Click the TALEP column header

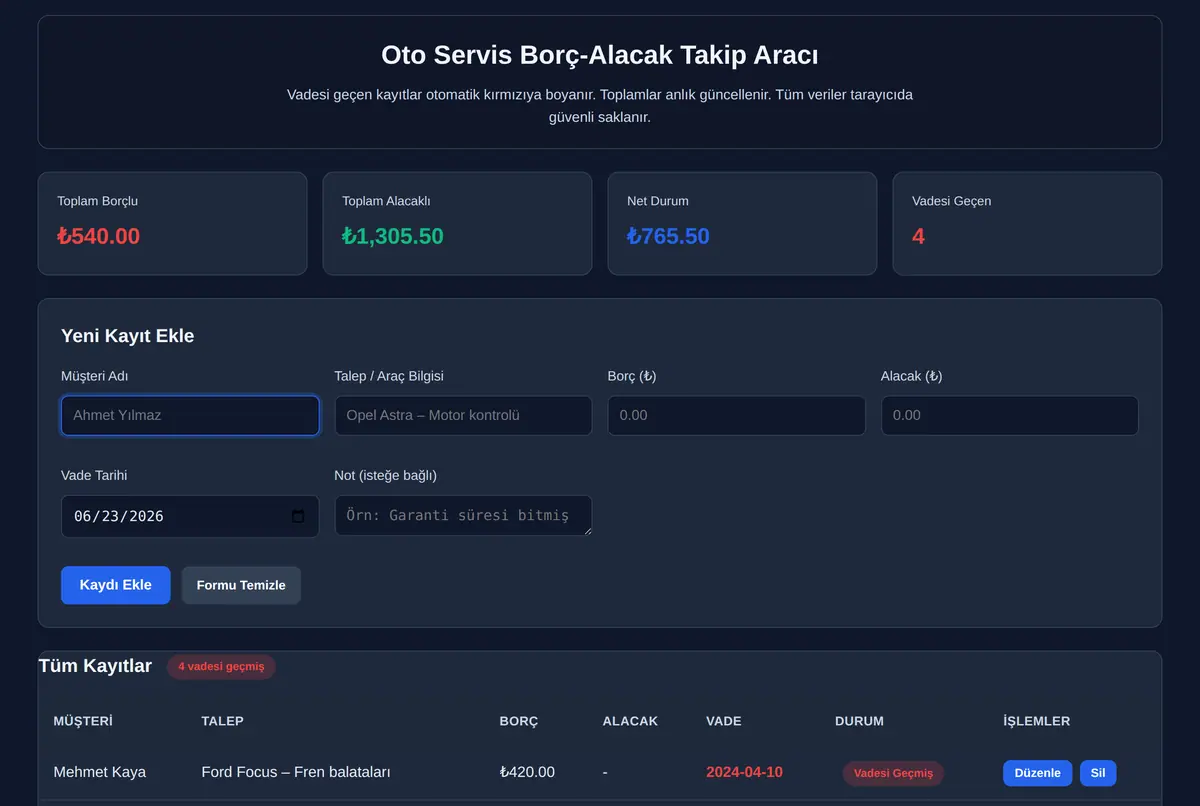click(222, 721)
